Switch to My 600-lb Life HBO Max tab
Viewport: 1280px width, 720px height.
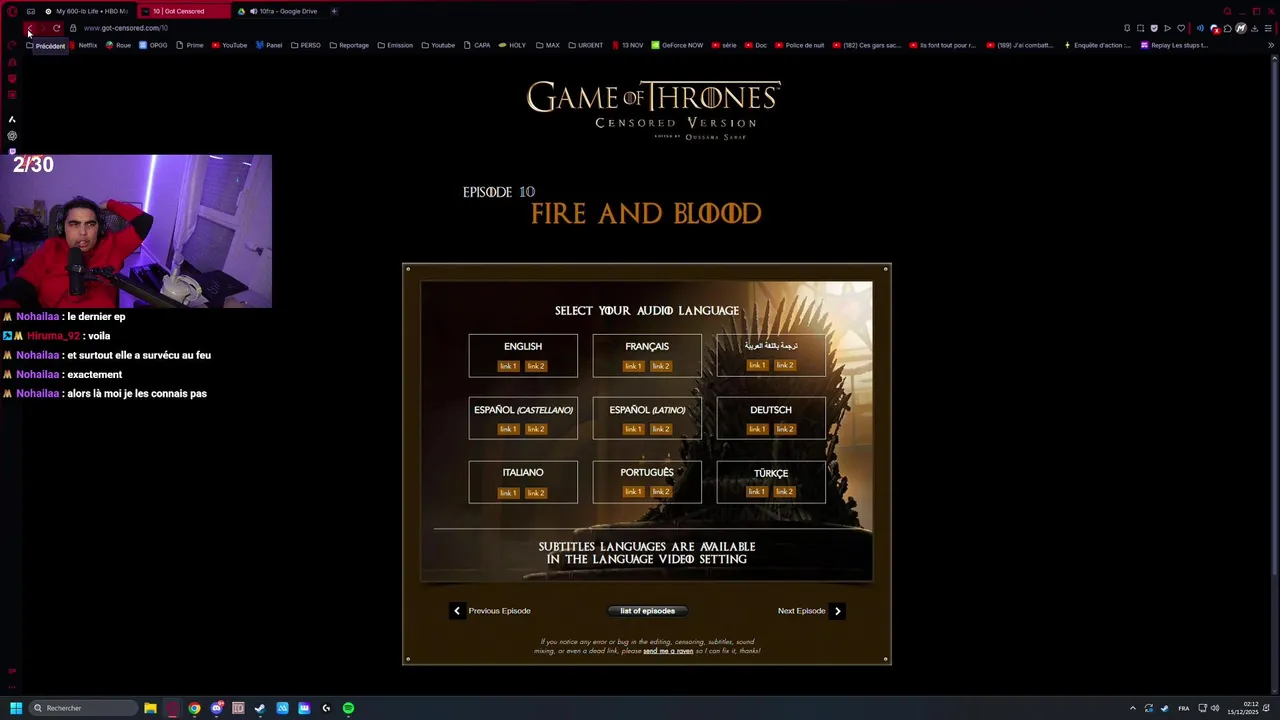click(x=86, y=11)
